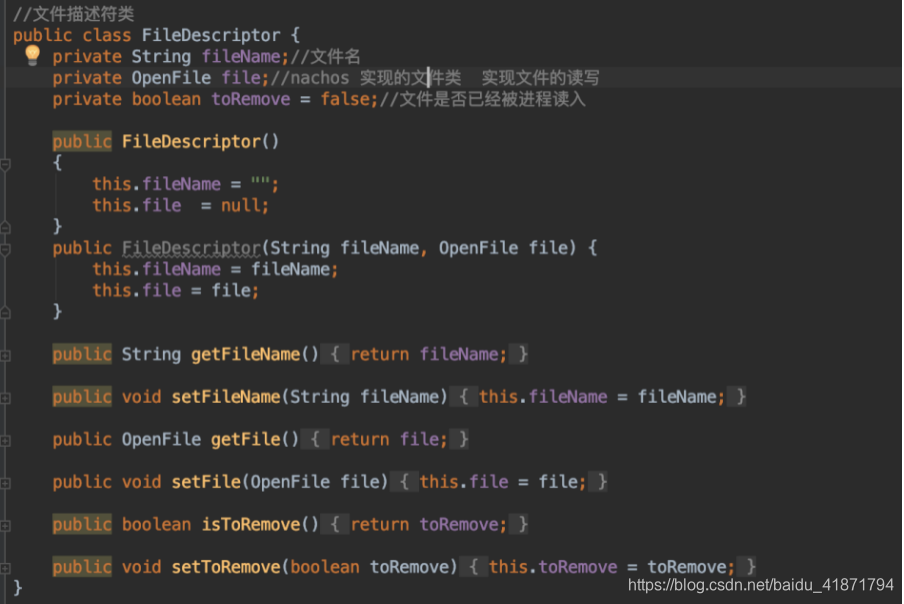Click 'null' in 'this.file = null;'

(x=240, y=206)
